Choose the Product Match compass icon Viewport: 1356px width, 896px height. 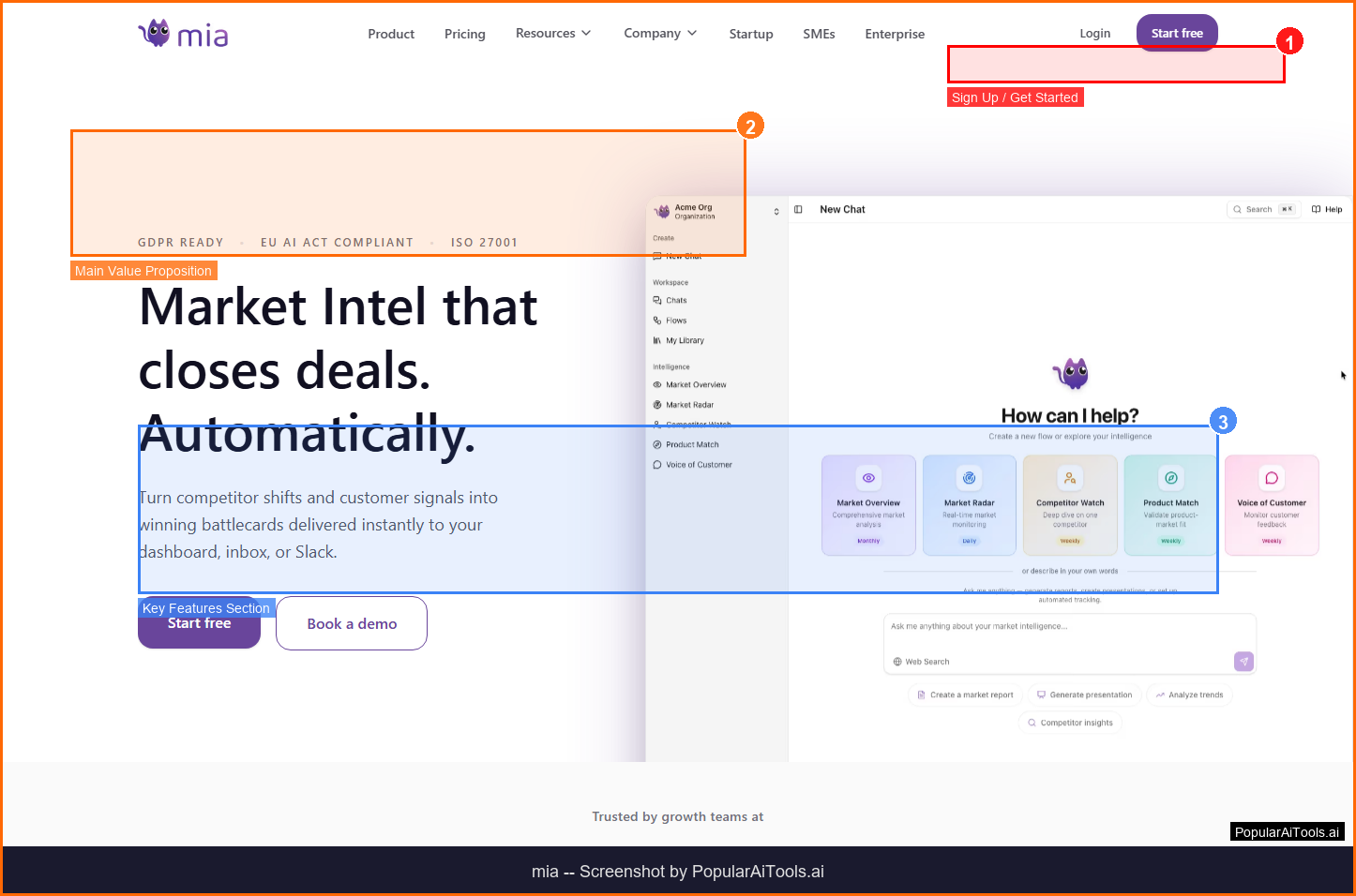pos(1170,478)
